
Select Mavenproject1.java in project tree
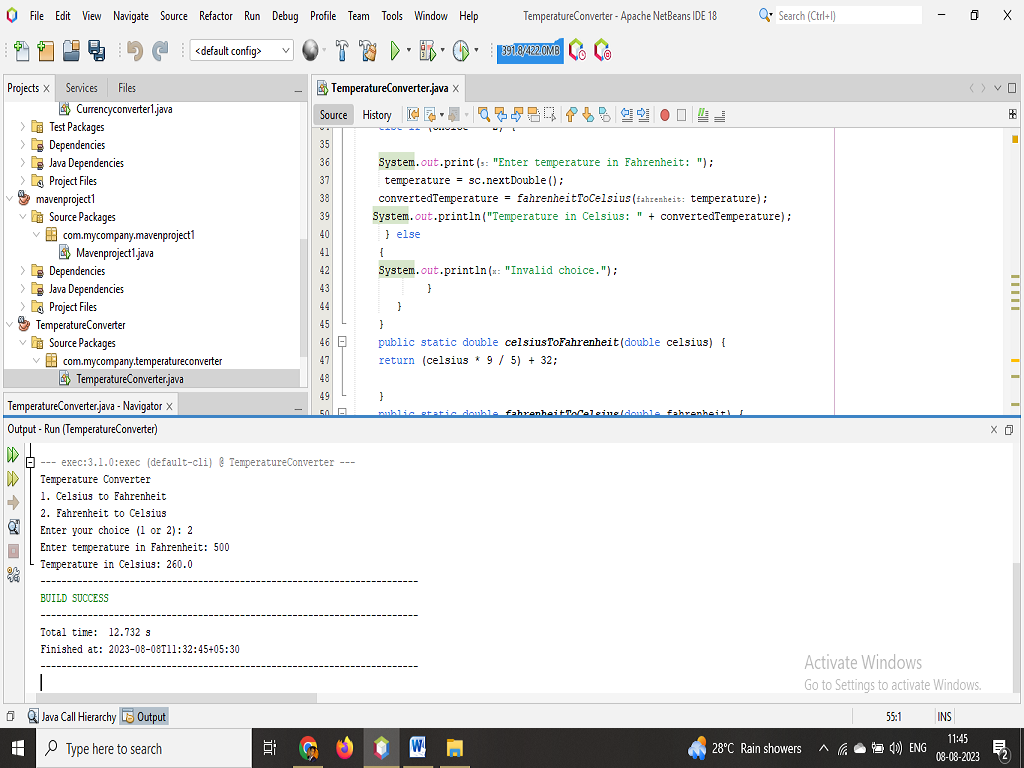coord(115,253)
